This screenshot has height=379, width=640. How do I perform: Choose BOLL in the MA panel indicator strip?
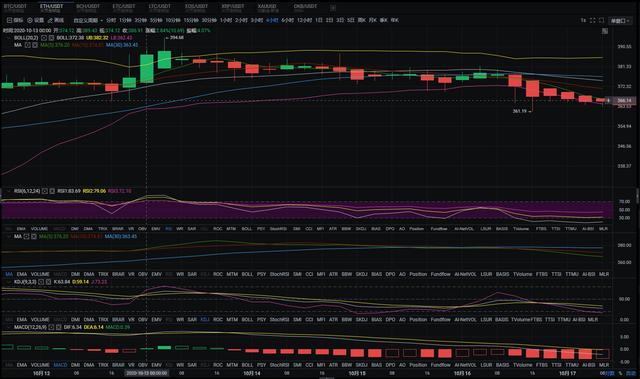(247, 274)
